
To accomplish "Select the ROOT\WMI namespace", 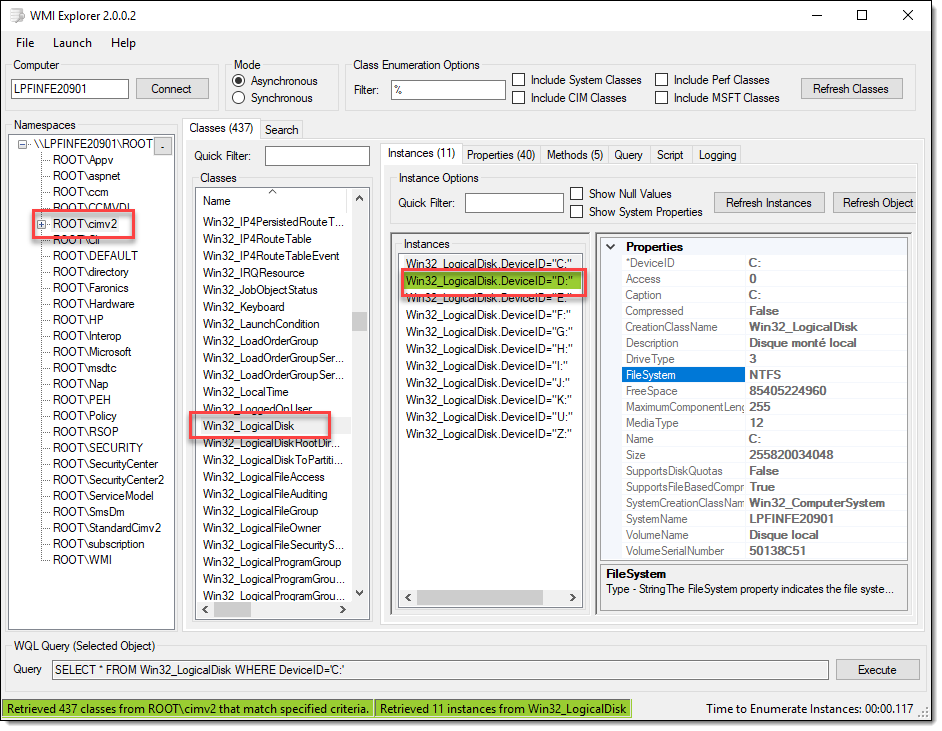I will pos(82,560).
